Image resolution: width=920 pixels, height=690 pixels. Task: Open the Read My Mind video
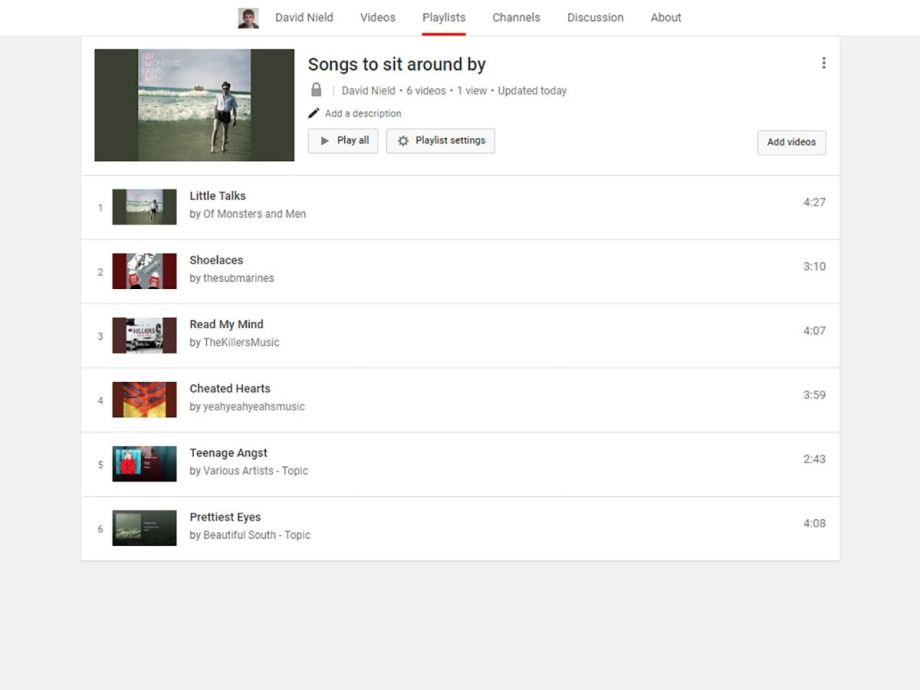pyautogui.click(x=226, y=324)
